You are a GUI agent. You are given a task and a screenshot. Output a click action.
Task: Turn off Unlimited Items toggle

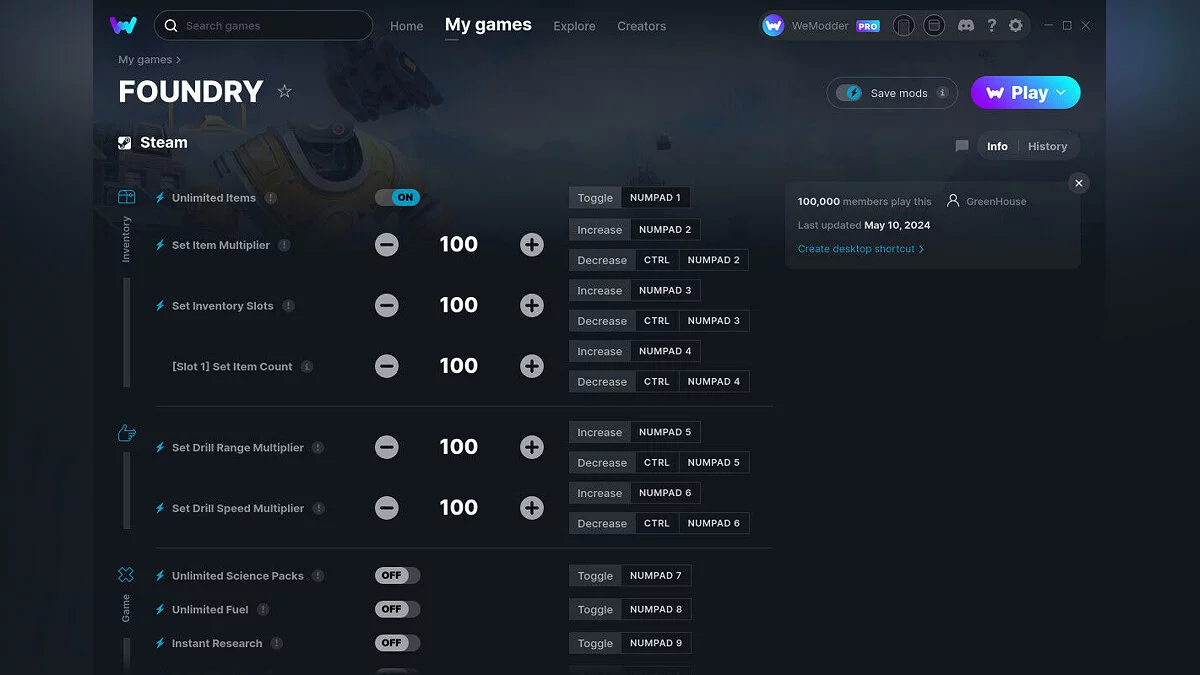click(x=398, y=198)
